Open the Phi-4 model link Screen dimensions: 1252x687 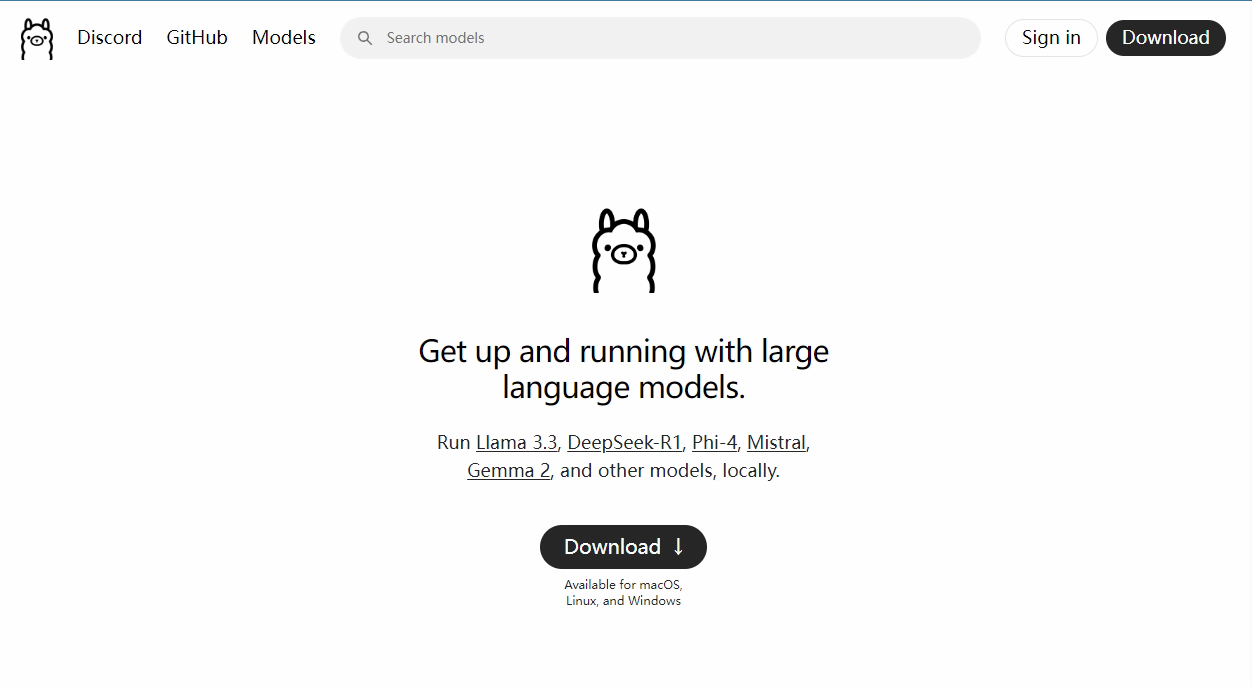(715, 442)
